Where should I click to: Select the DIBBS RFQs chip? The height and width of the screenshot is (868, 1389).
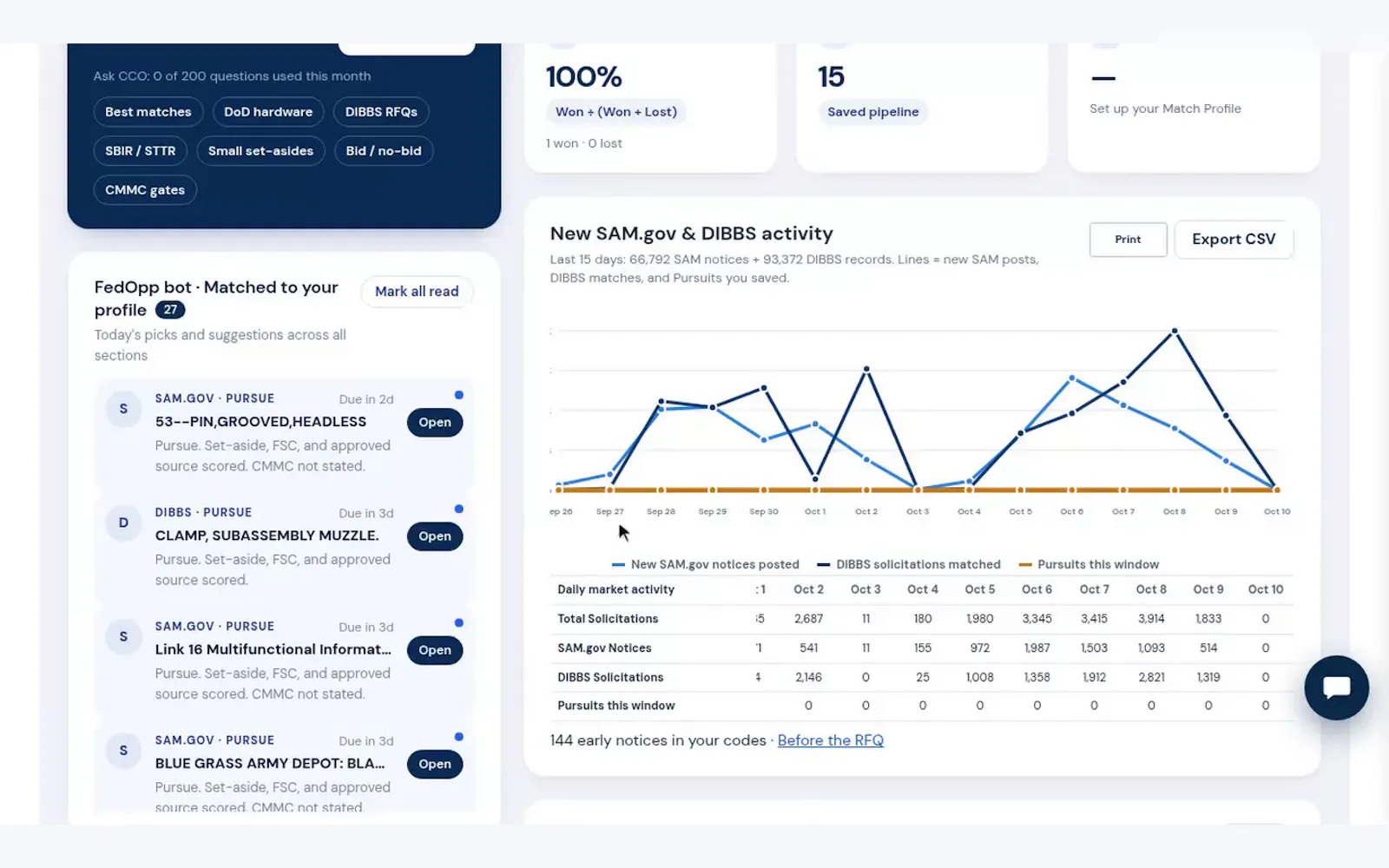[381, 112]
